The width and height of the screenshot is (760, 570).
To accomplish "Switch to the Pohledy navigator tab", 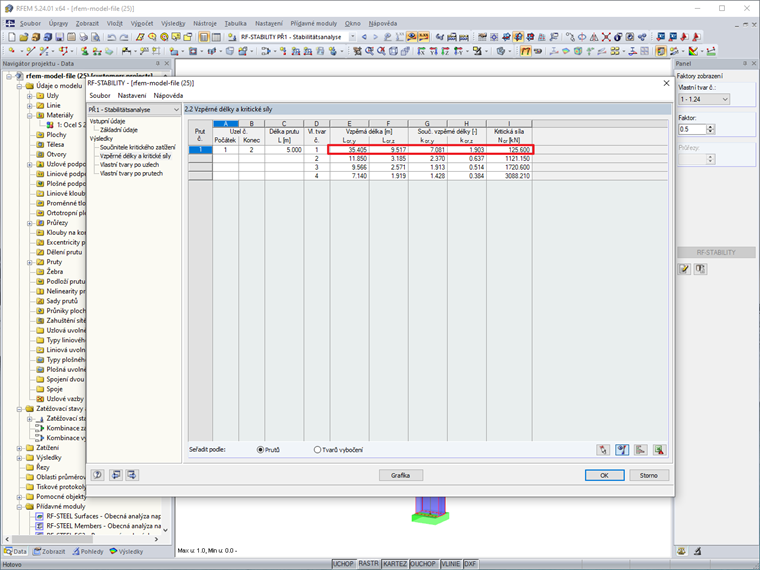I will (88, 552).
